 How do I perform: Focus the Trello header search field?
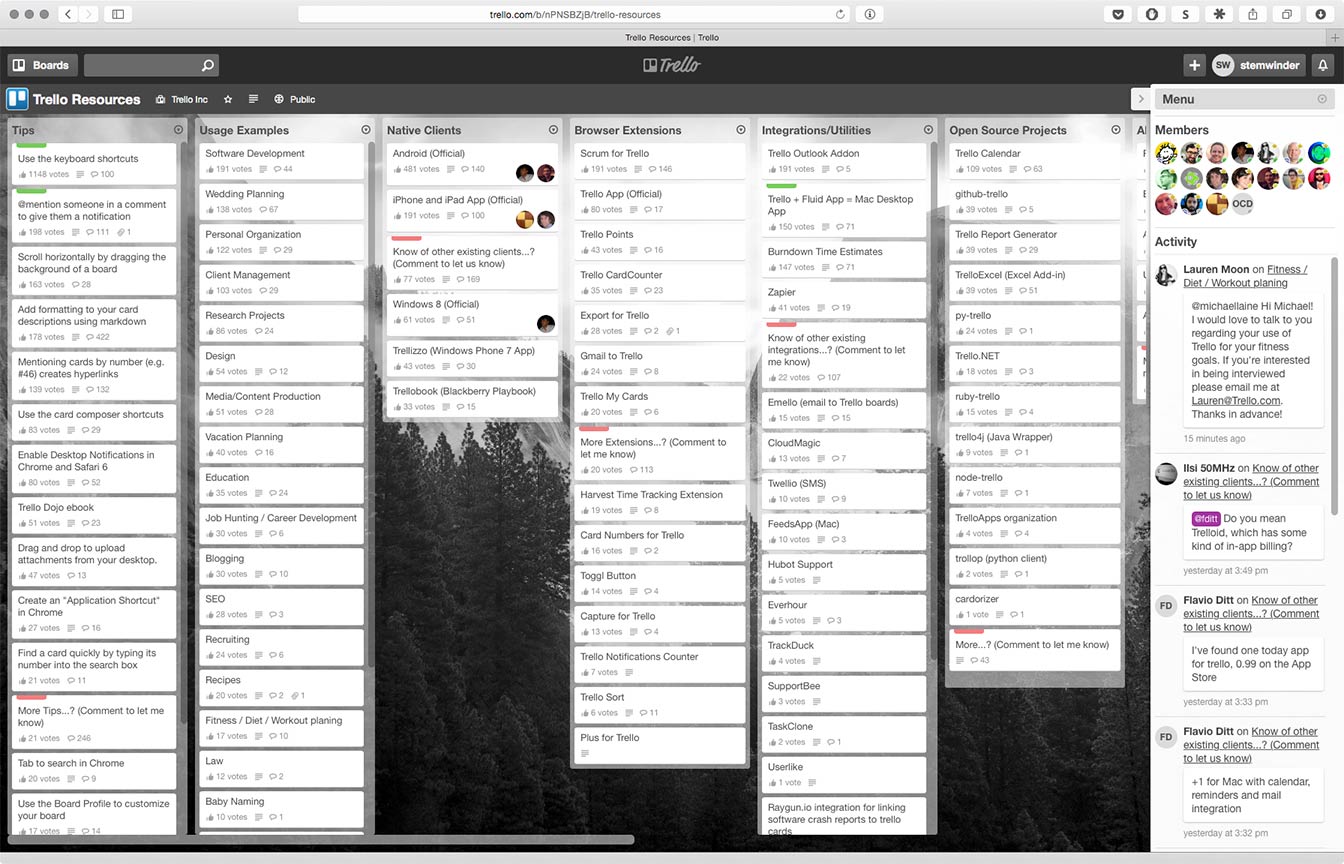(151, 65)
